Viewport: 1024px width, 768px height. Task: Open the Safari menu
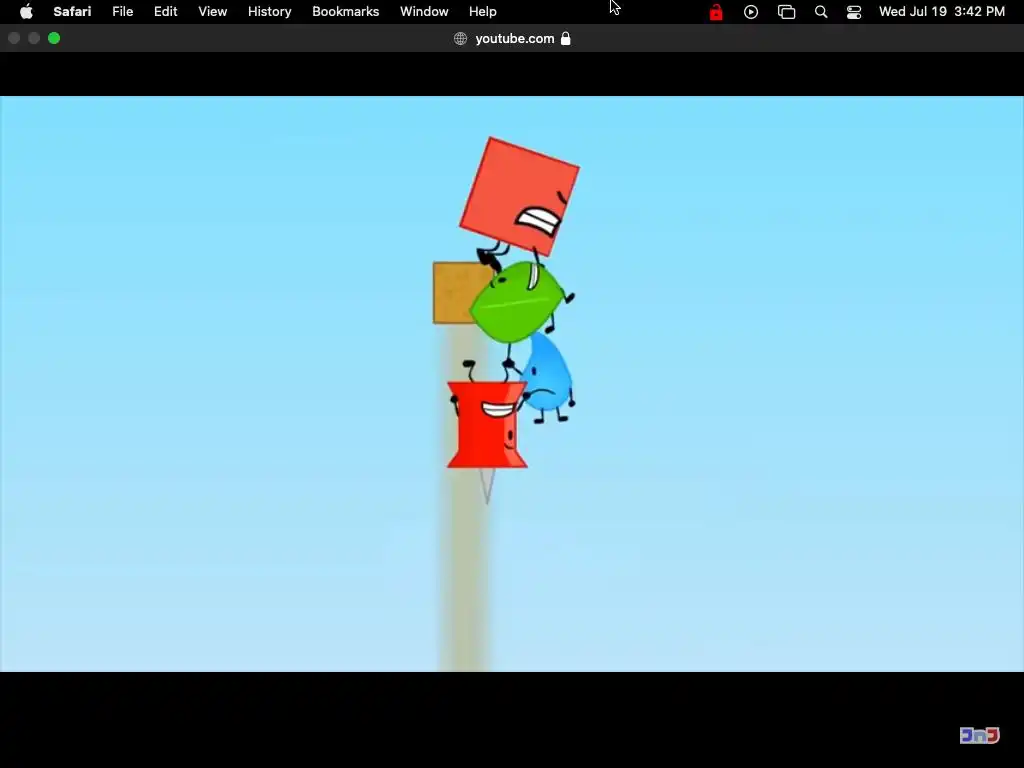click(72, 12)
